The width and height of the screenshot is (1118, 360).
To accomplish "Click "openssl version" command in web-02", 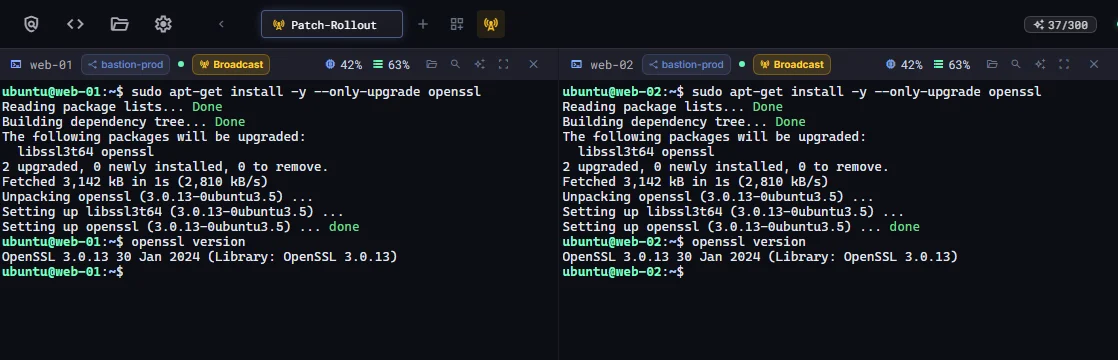I will pos(749,242).
